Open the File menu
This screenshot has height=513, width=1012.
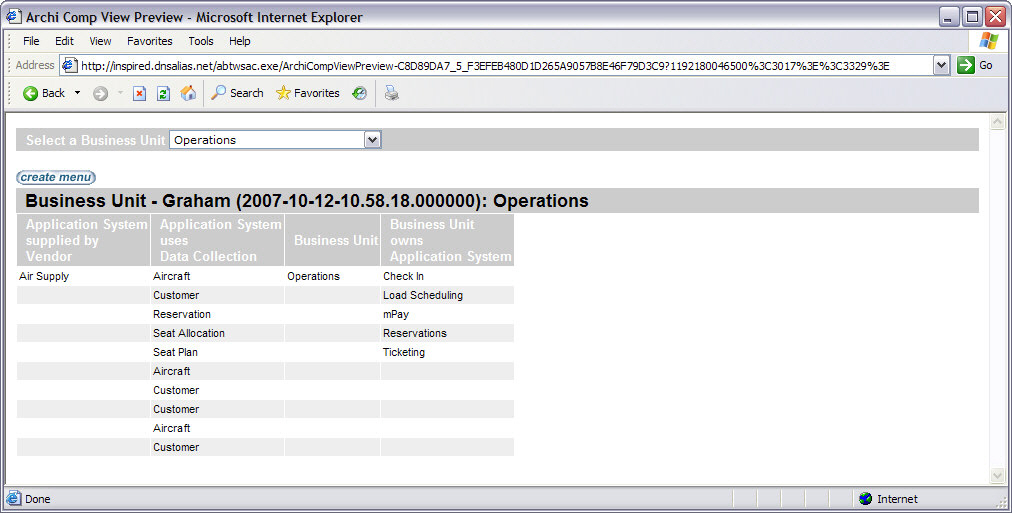[31, 41]
